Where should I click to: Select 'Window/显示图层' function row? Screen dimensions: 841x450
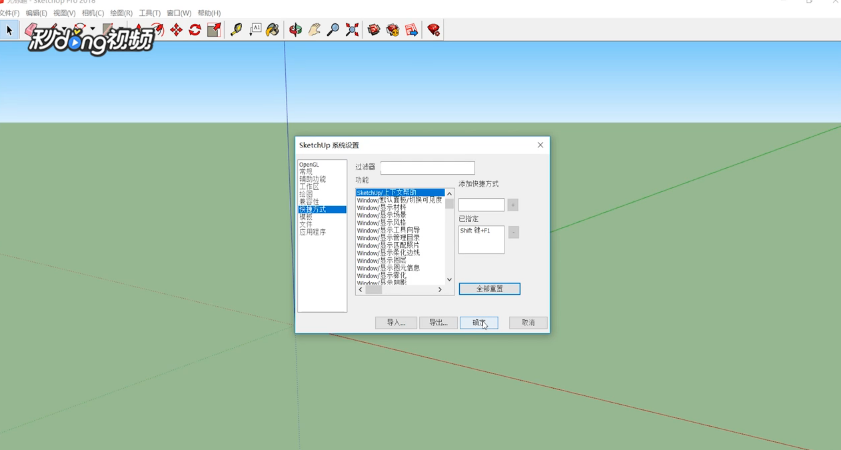coord(400,260)
